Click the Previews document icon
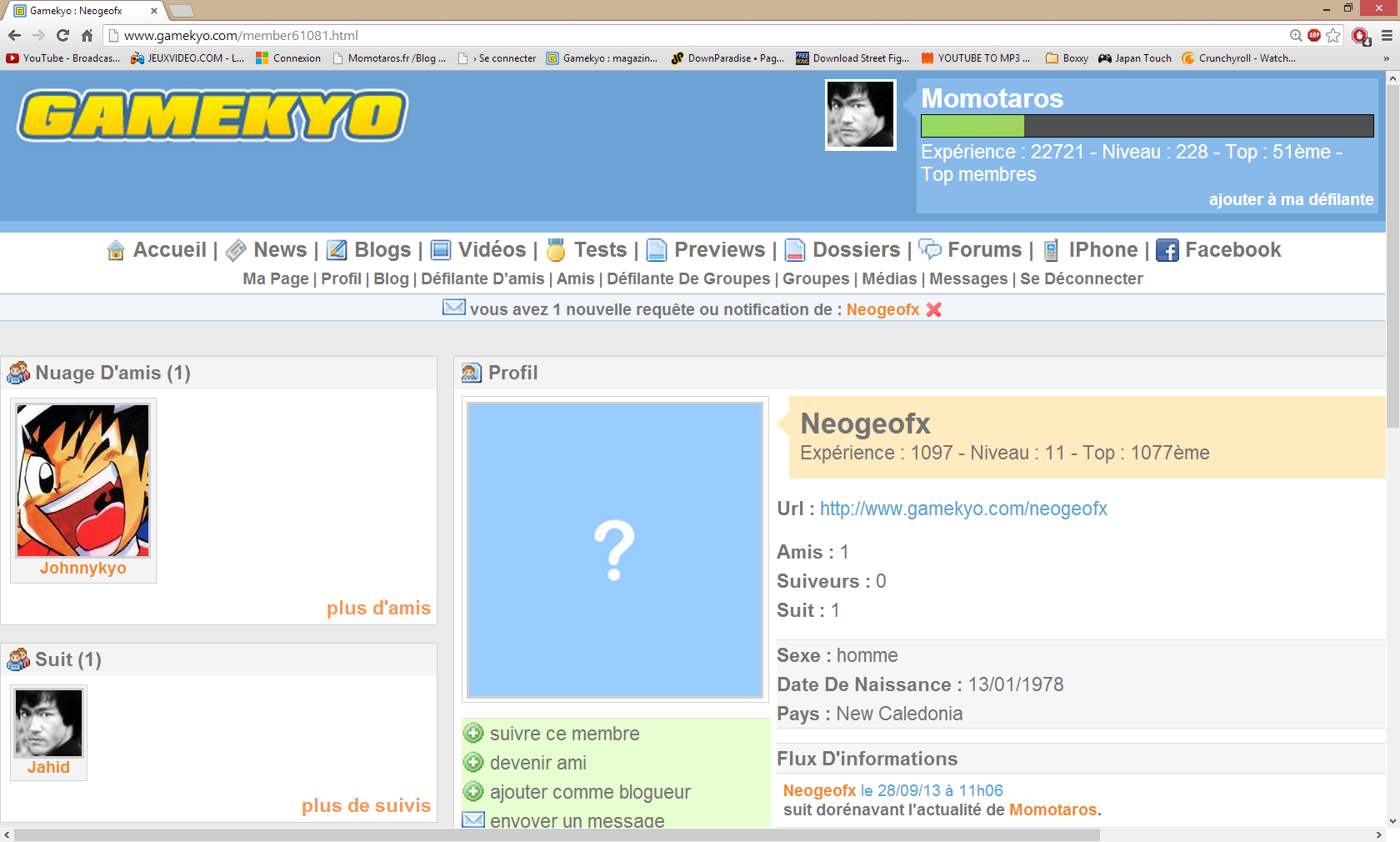 [x=657, y=250]
